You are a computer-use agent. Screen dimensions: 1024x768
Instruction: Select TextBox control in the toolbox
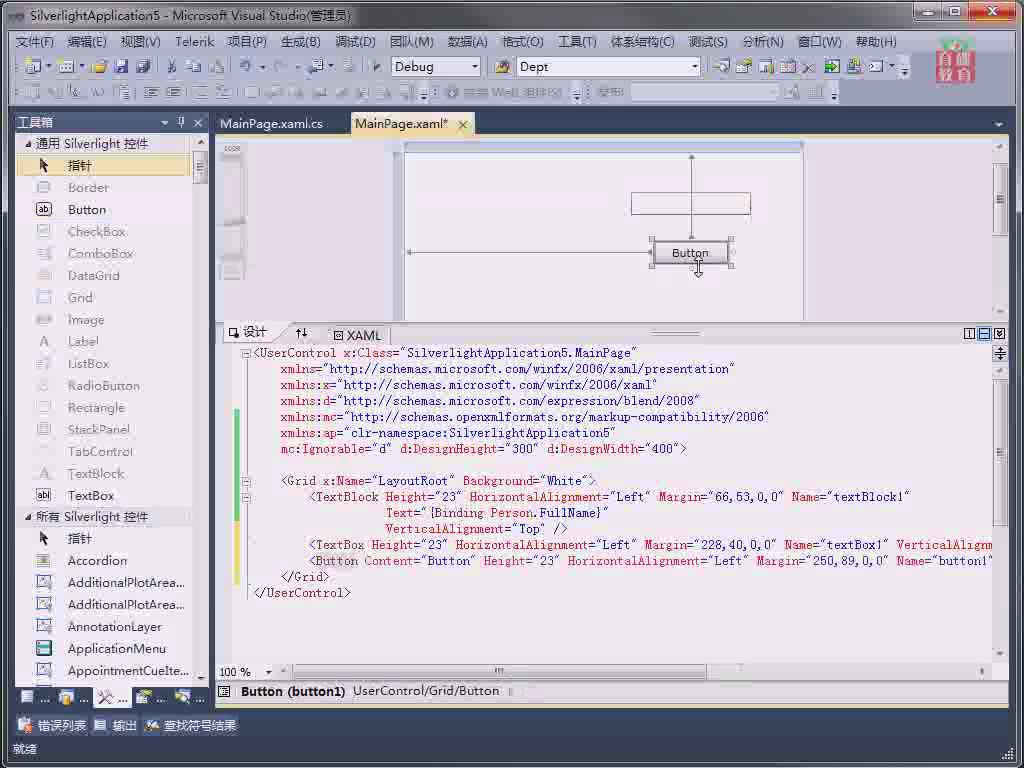[x=104, y=496]
